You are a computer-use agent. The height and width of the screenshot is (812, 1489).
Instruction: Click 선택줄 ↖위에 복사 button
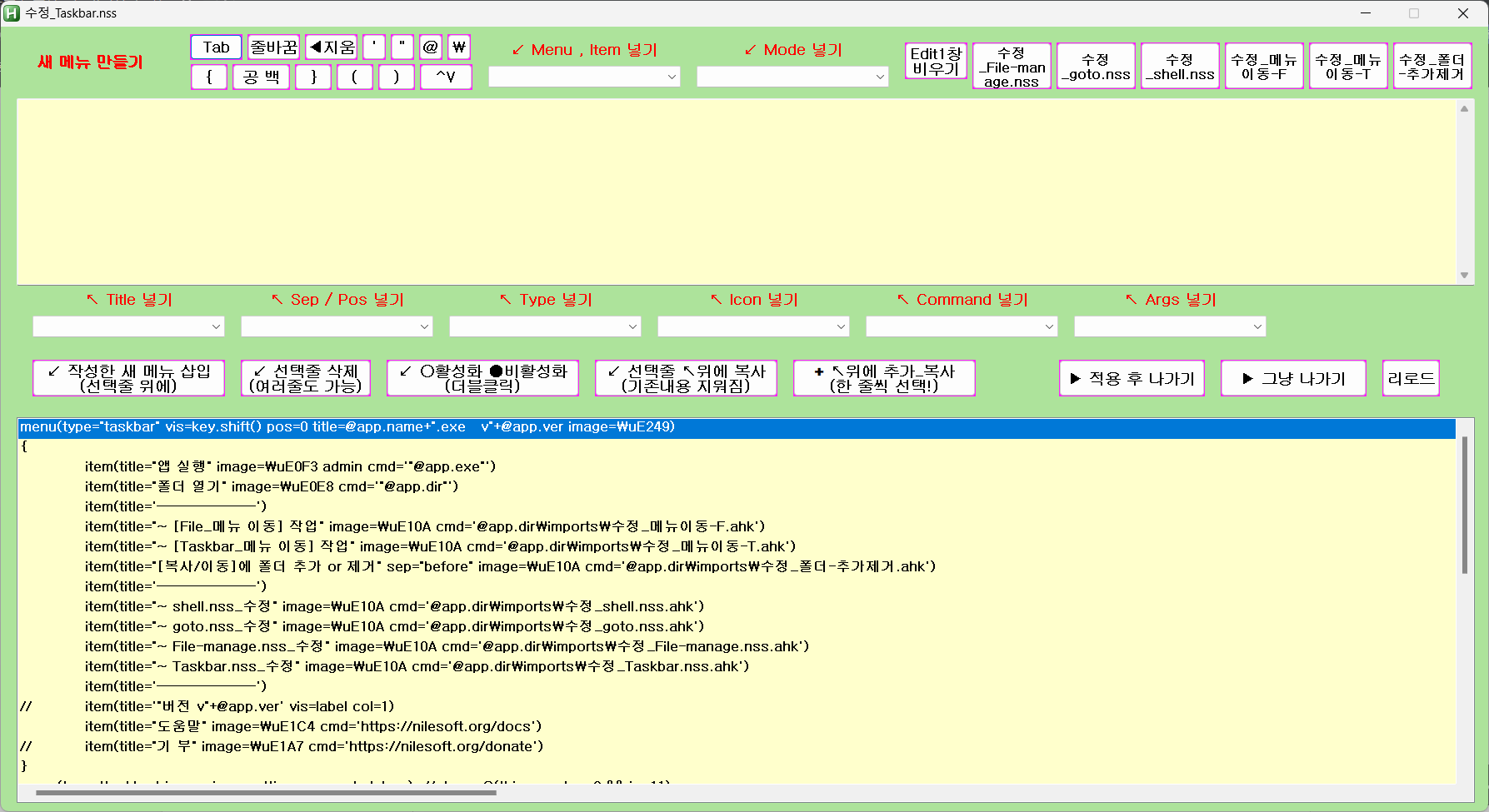(x=687, y=378)
